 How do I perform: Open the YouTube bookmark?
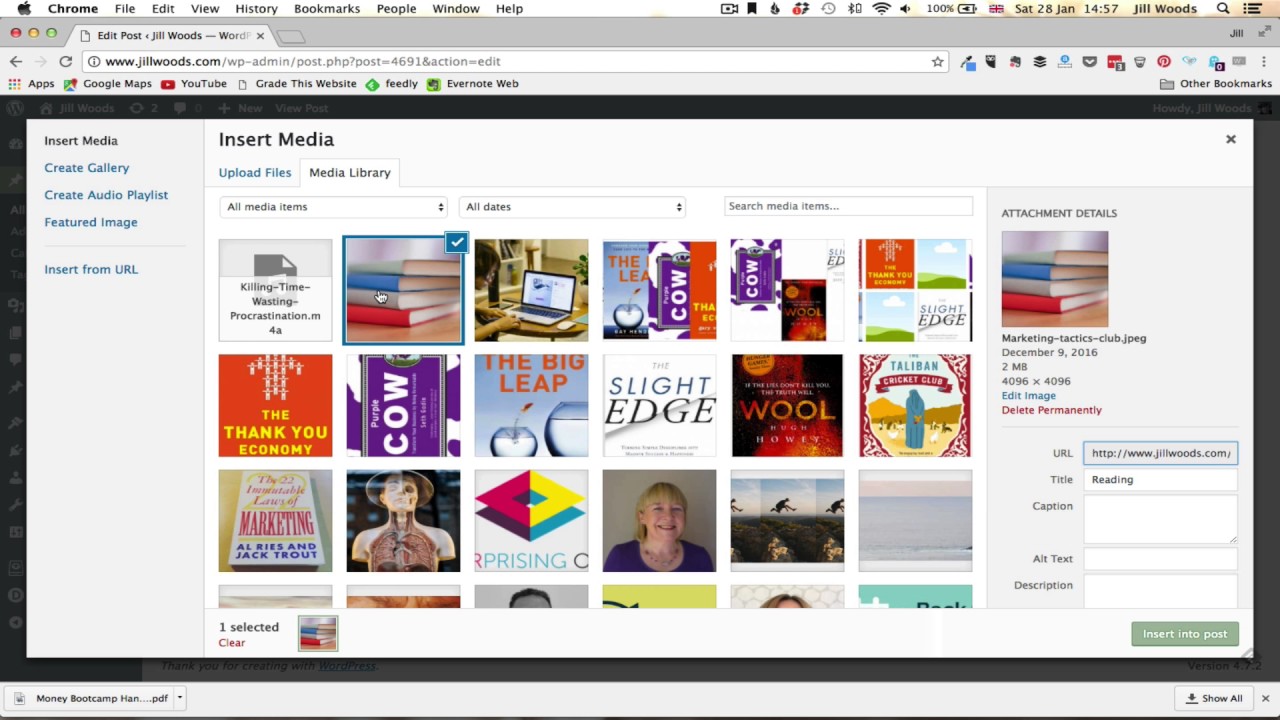pos(194,84)
